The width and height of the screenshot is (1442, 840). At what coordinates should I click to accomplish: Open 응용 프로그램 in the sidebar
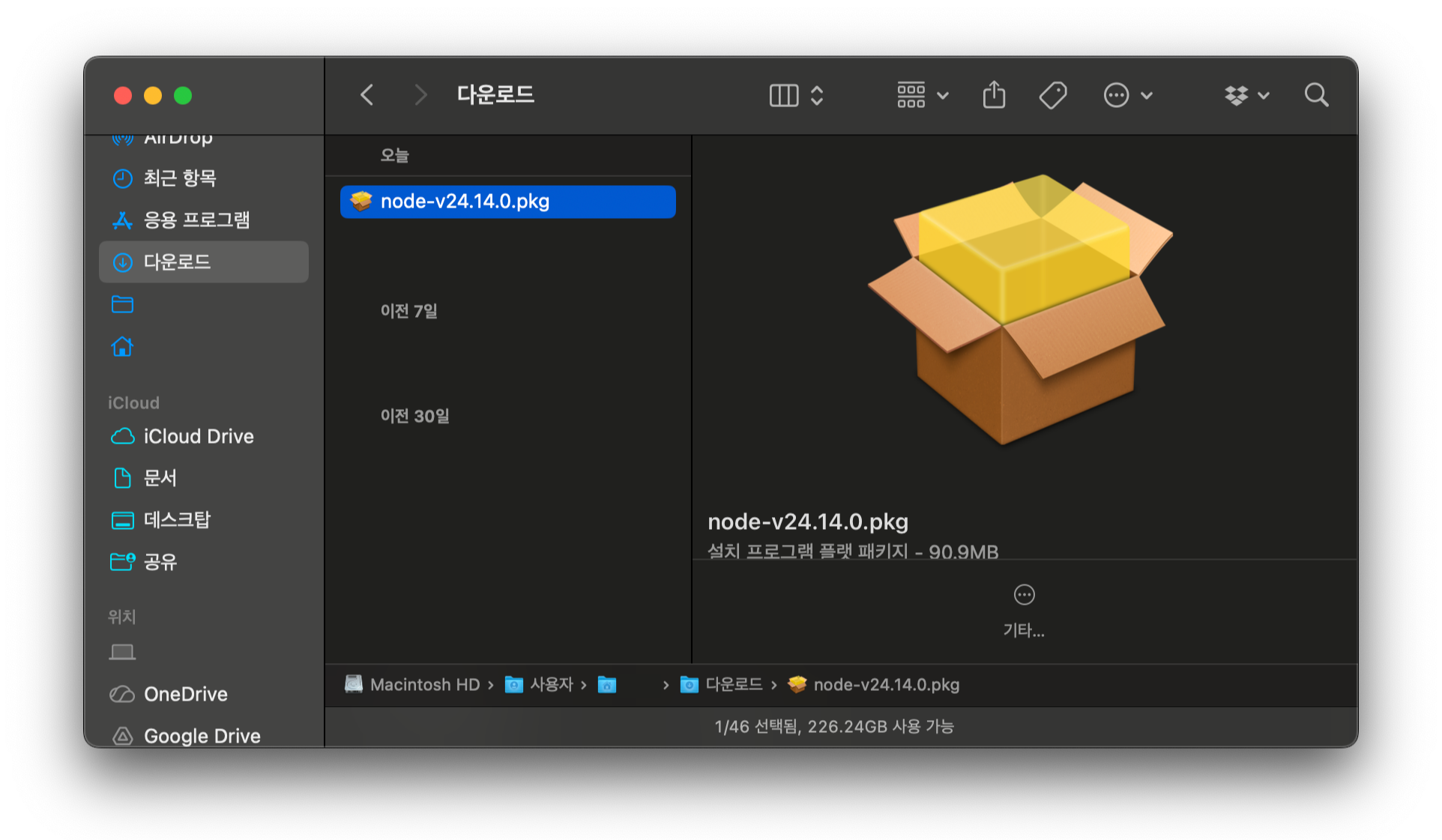click(196, 220)
